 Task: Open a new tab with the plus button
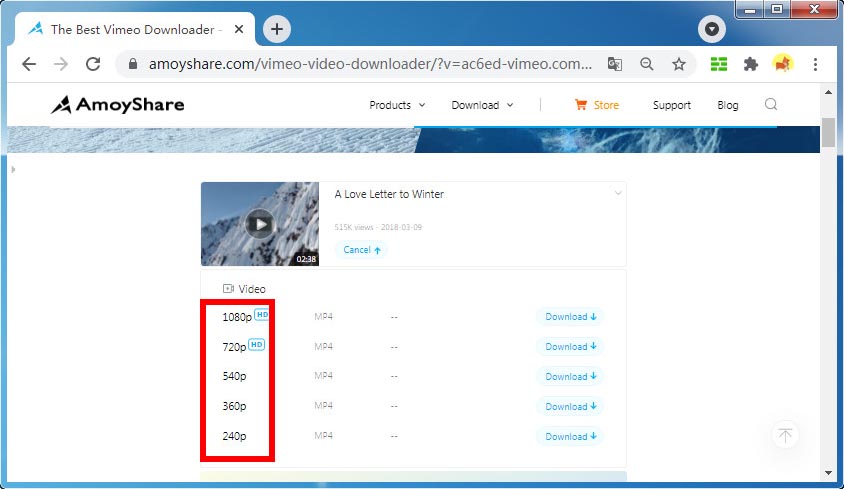[x=277, y=29]
